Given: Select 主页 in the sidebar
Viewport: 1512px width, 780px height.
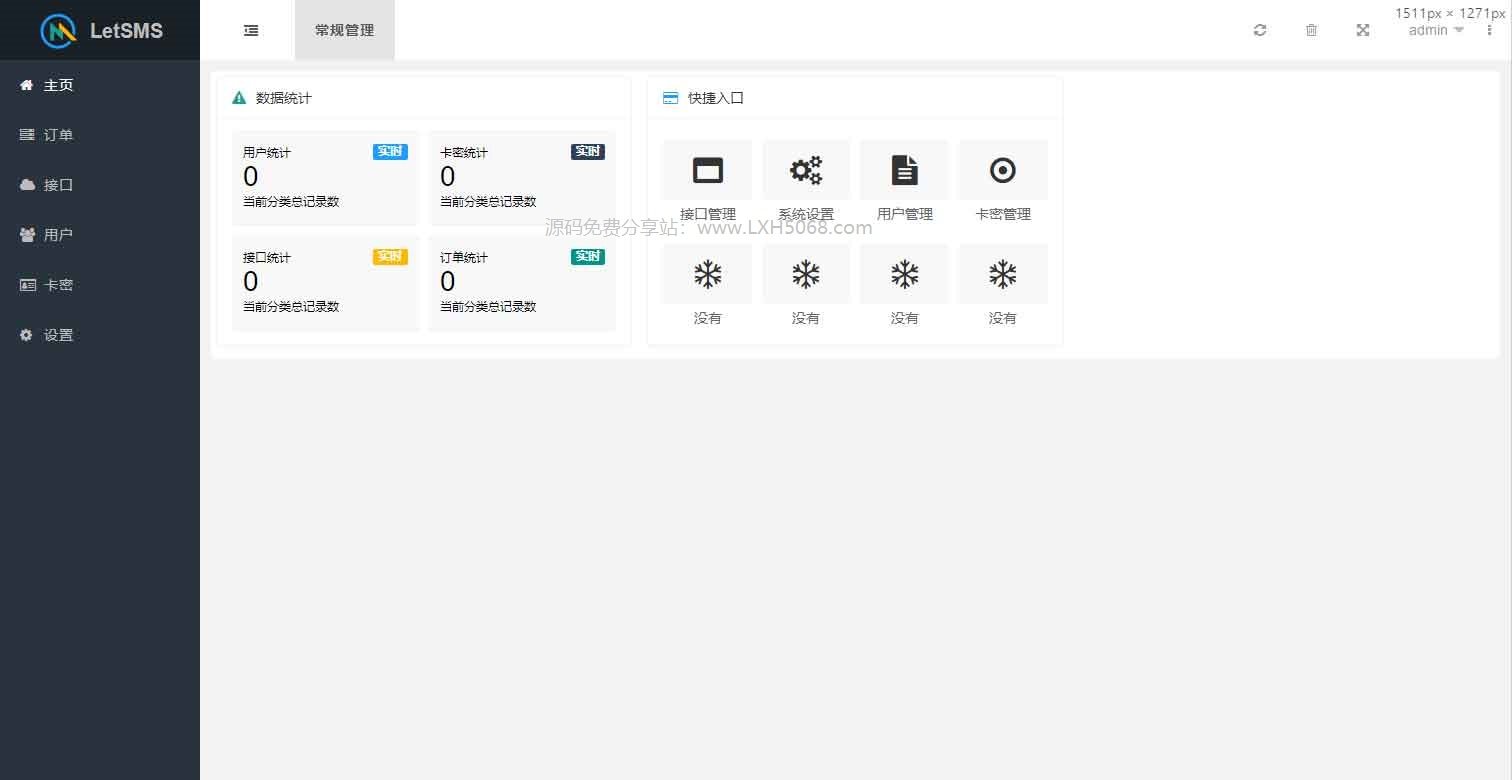Looking at the screenshot, I should click(58, 85).
